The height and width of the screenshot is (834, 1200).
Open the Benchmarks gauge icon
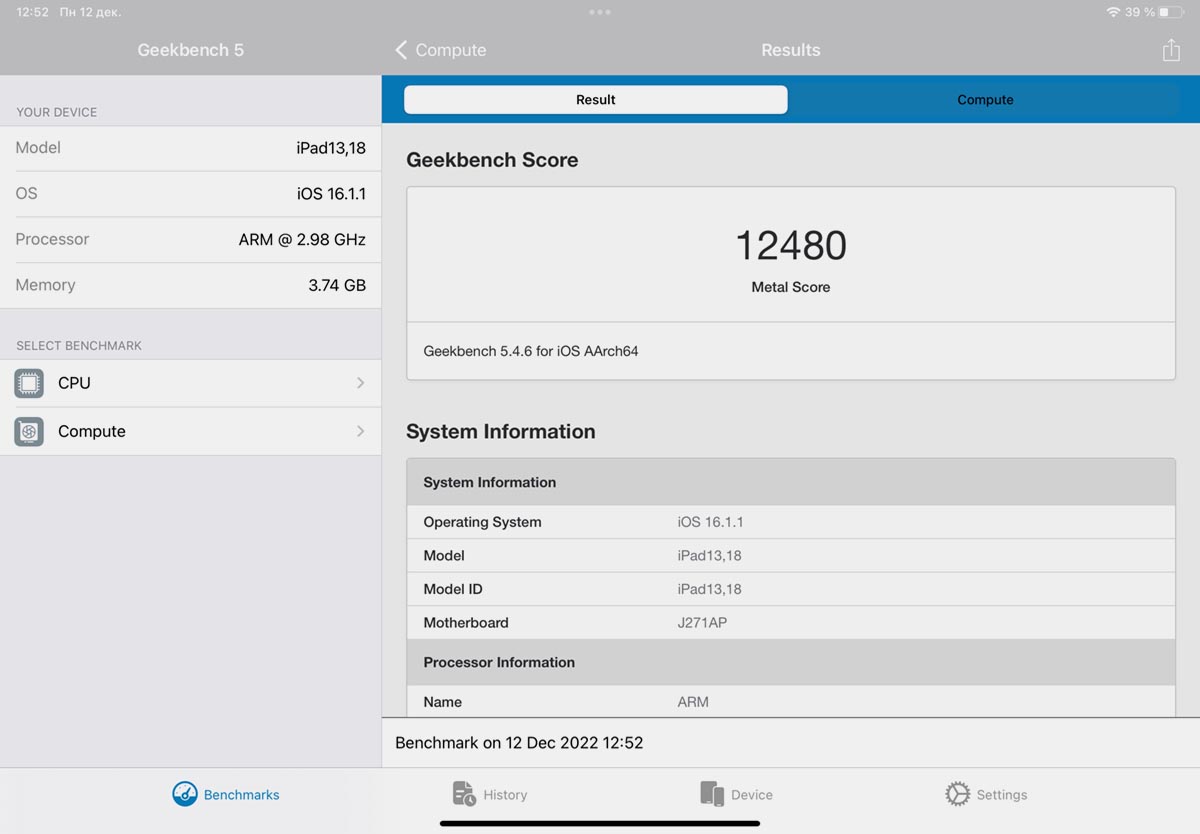pos(185,794)
